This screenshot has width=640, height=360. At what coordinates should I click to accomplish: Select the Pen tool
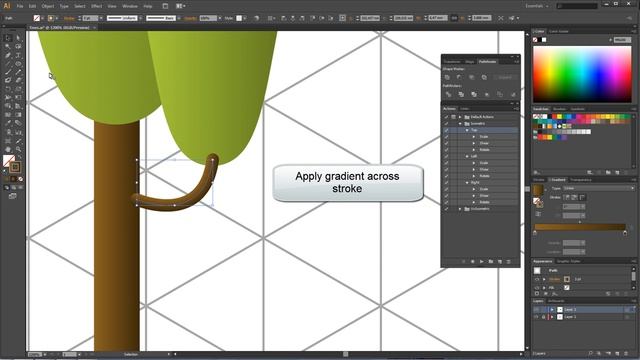pyautogui.click(x=8, y=55)
